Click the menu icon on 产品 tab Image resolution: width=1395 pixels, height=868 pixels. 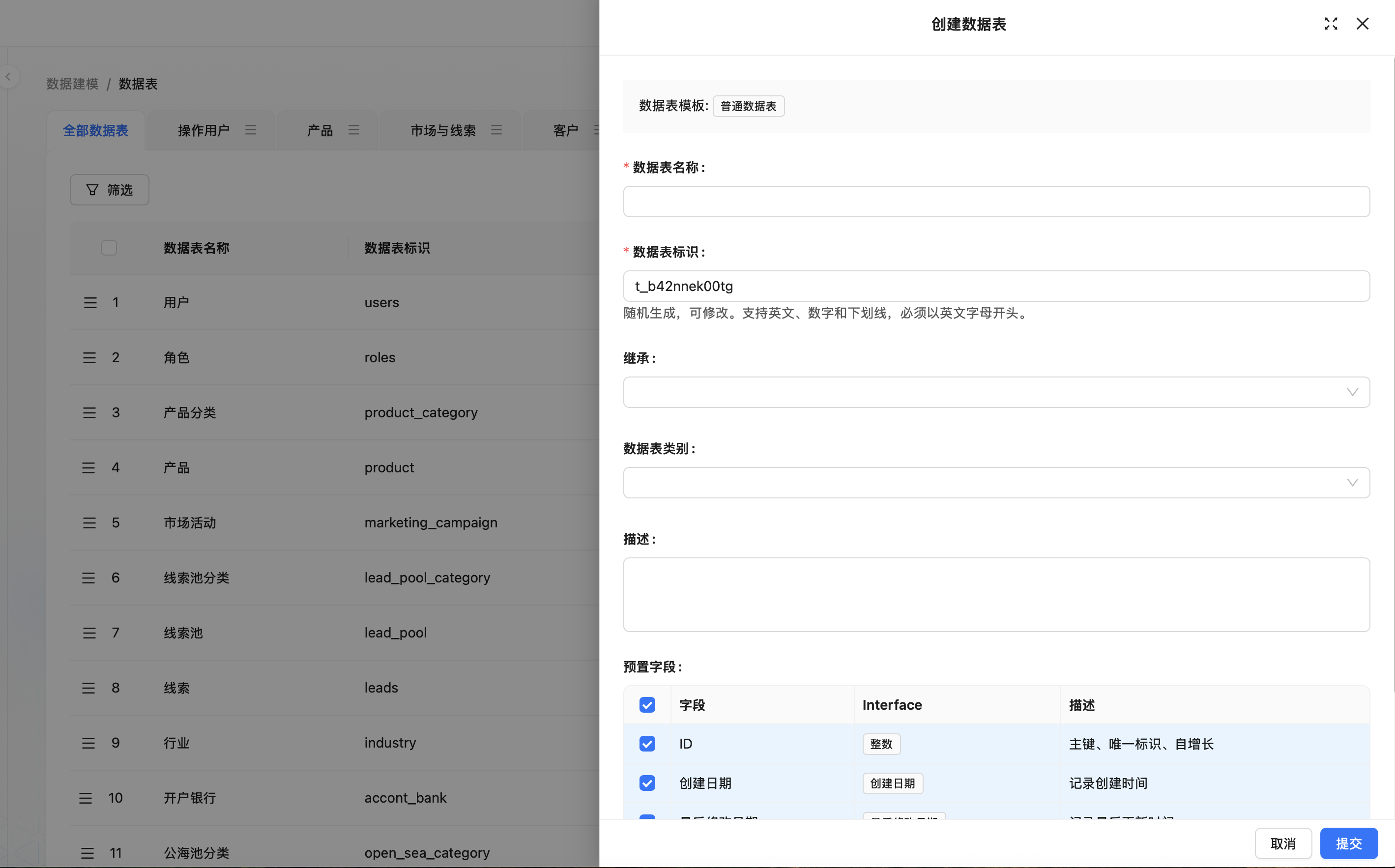click(x=353, y=130)
